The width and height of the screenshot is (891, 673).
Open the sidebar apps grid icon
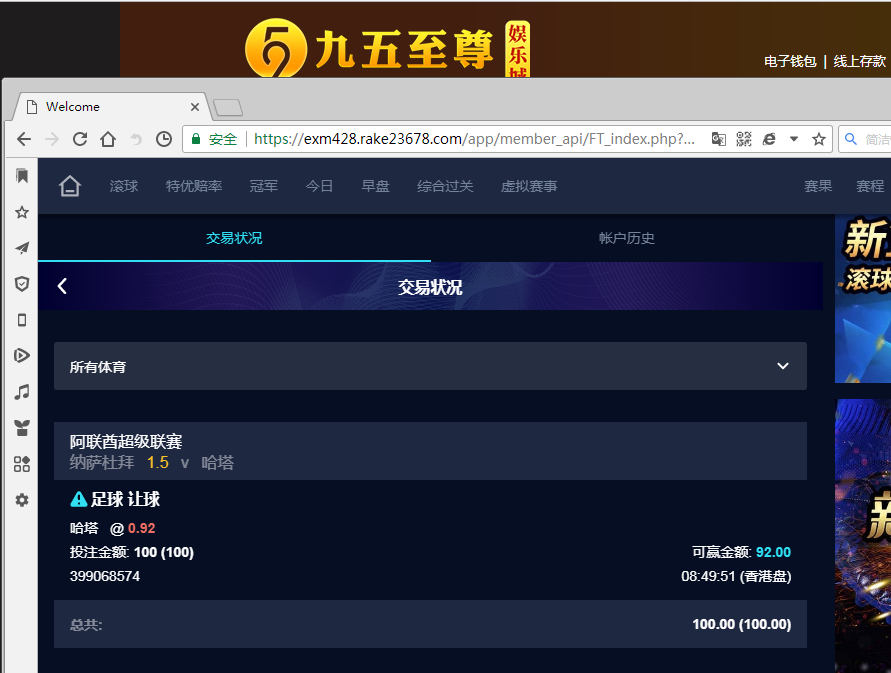click(x=22, y=464)
